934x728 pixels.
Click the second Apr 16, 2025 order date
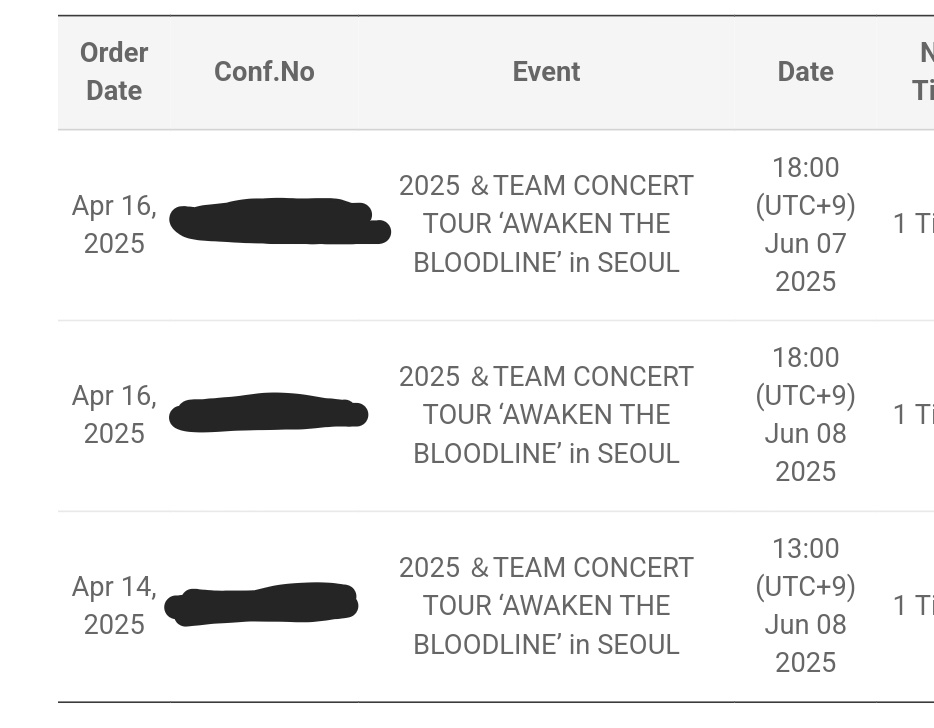point(114,415)
